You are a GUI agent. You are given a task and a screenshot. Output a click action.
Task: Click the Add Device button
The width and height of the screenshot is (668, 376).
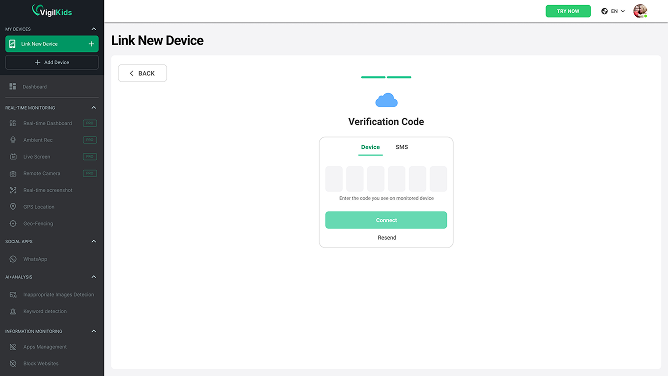(52, 62)
